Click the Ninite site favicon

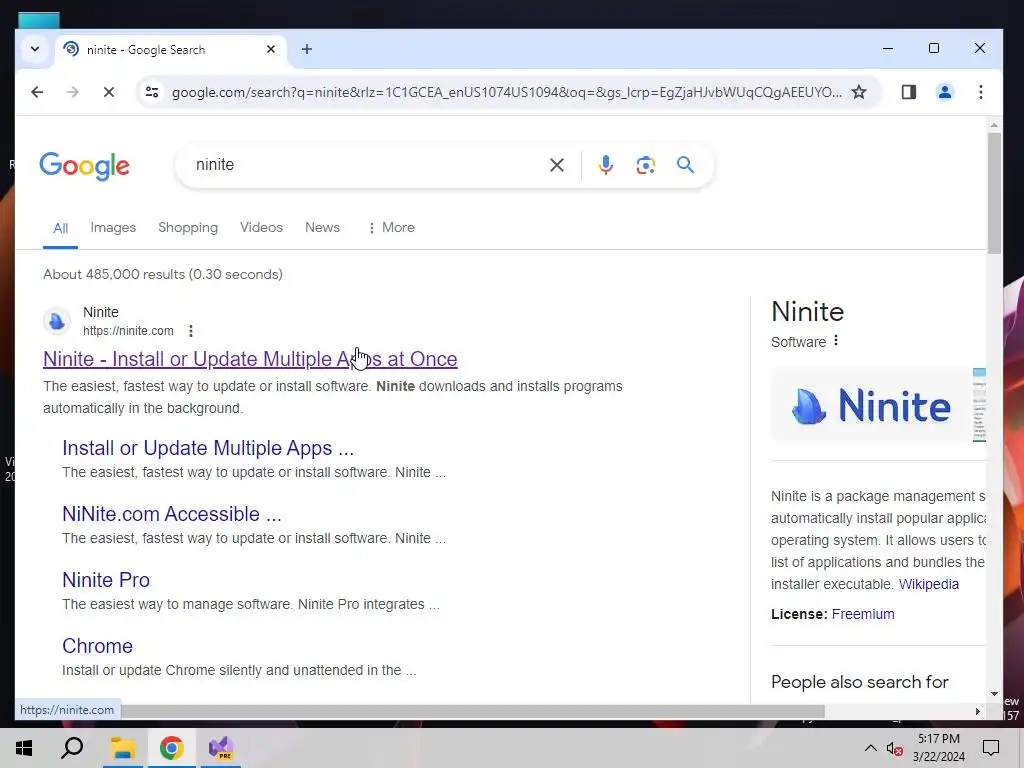[57, 321]
